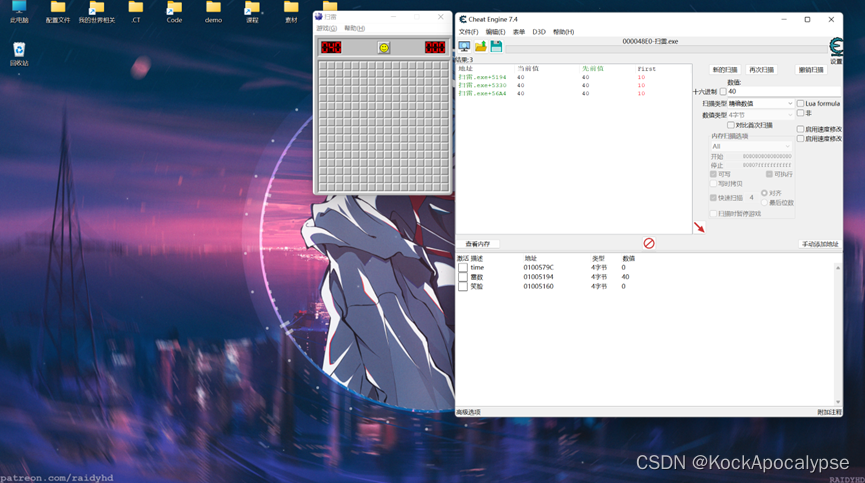The height and width of the screenshot is (483, 865).
Task: Select the 配置文件 desktop folder
Action: 58,12
